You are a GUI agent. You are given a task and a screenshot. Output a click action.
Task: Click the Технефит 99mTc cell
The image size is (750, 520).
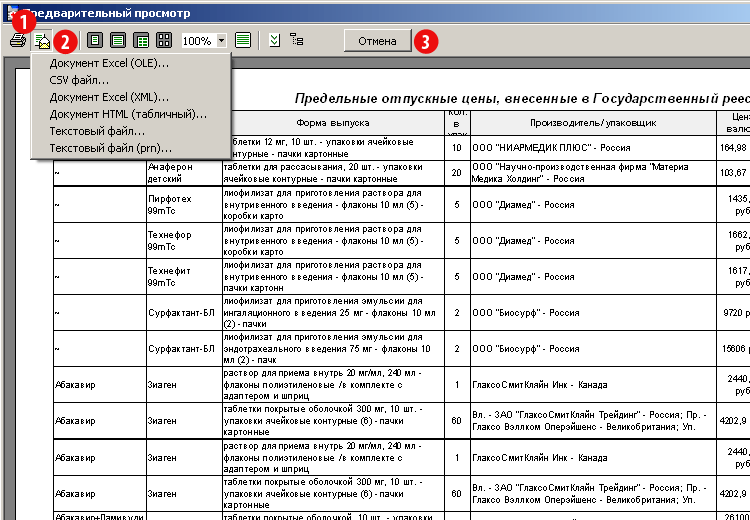pos(184,277)
